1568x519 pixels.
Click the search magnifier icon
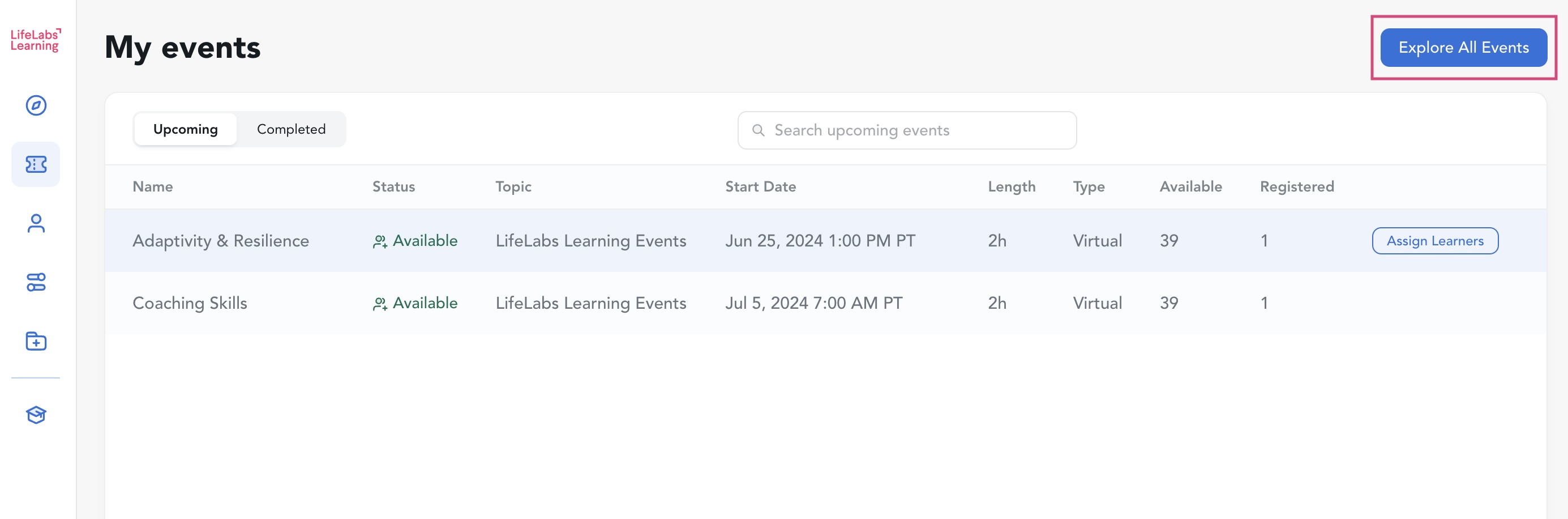pyautogui.click(x=758, y=130)
